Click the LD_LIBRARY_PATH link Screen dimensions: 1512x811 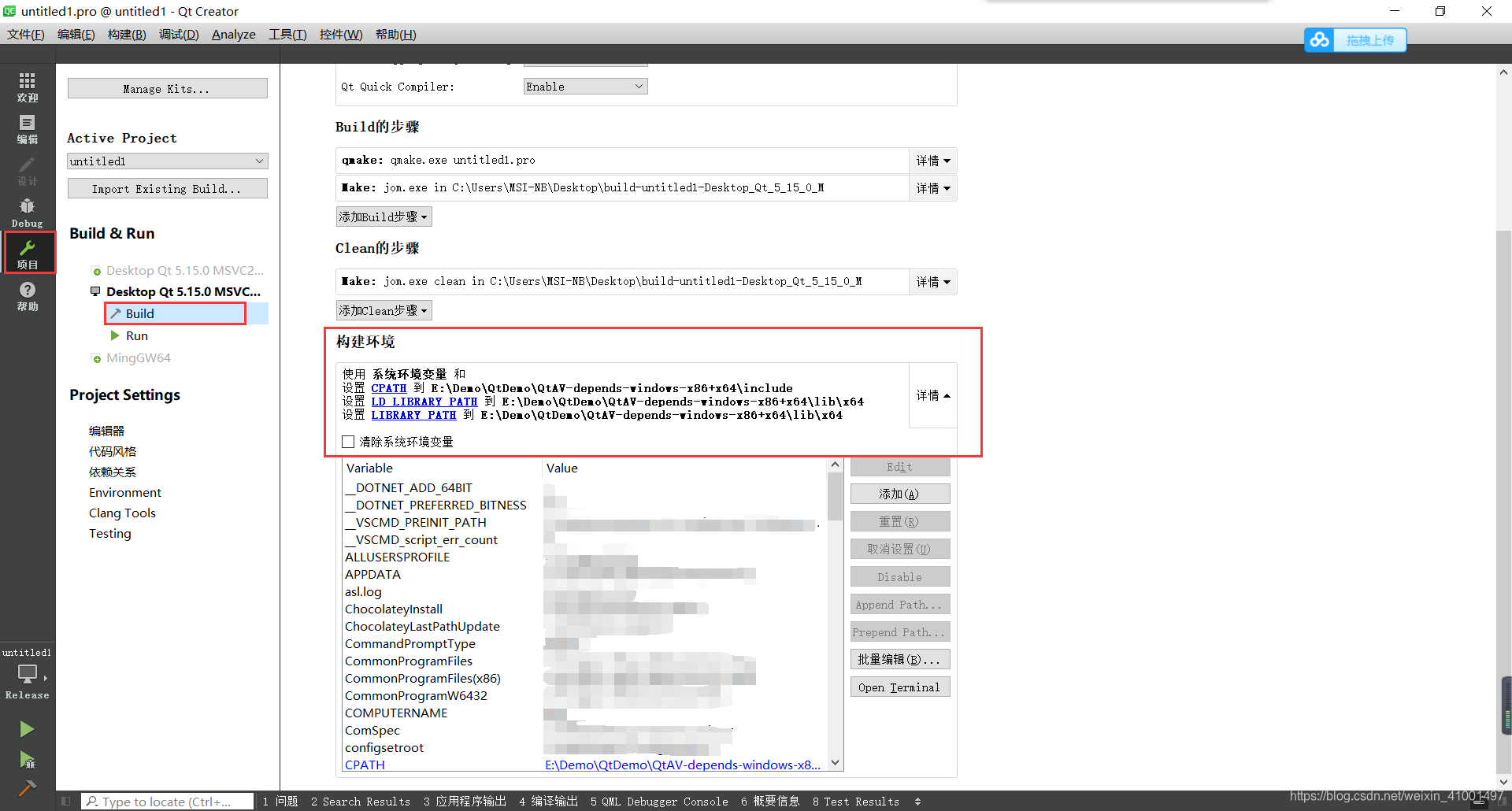(x=424, y=402)
